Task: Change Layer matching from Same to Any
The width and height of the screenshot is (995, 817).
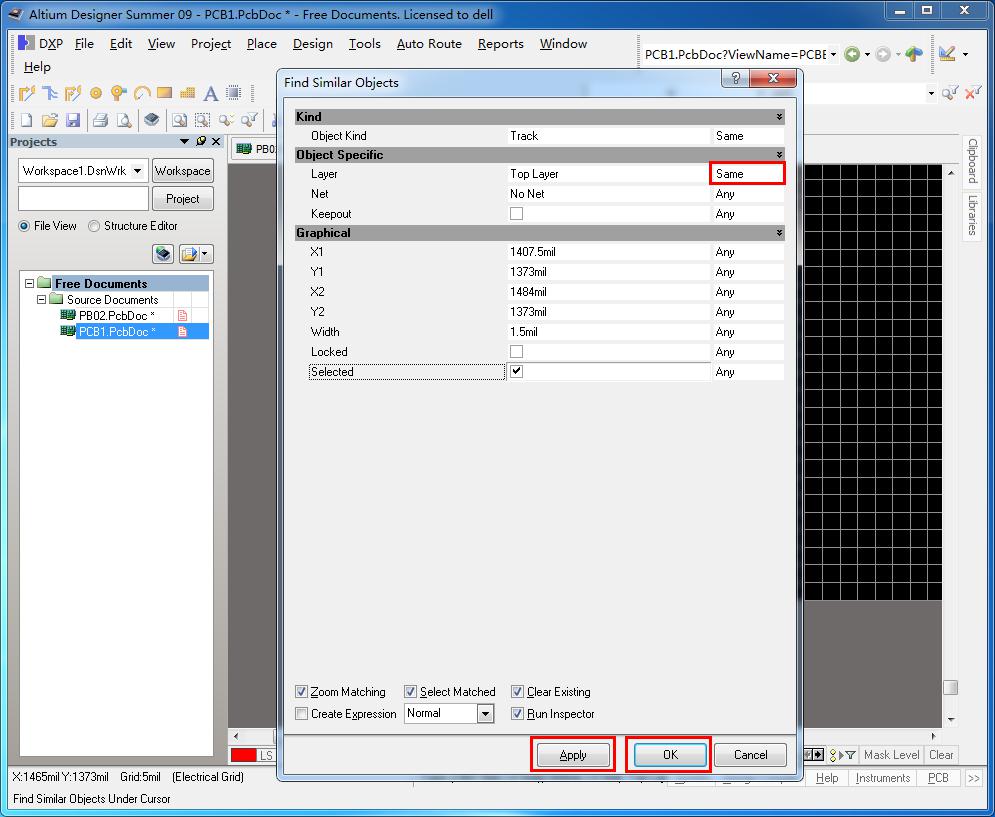Action: [x=747, y=173]
